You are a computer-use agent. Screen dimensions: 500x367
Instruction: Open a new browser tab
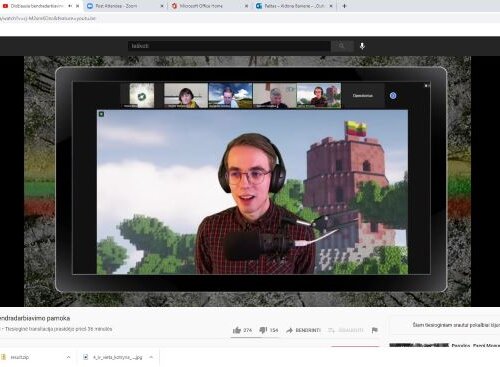coord(344,6)
